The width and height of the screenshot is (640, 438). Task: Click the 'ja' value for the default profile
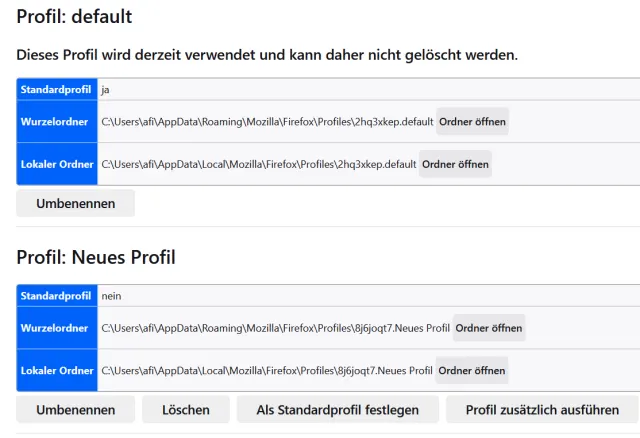[x=105, y=90]
